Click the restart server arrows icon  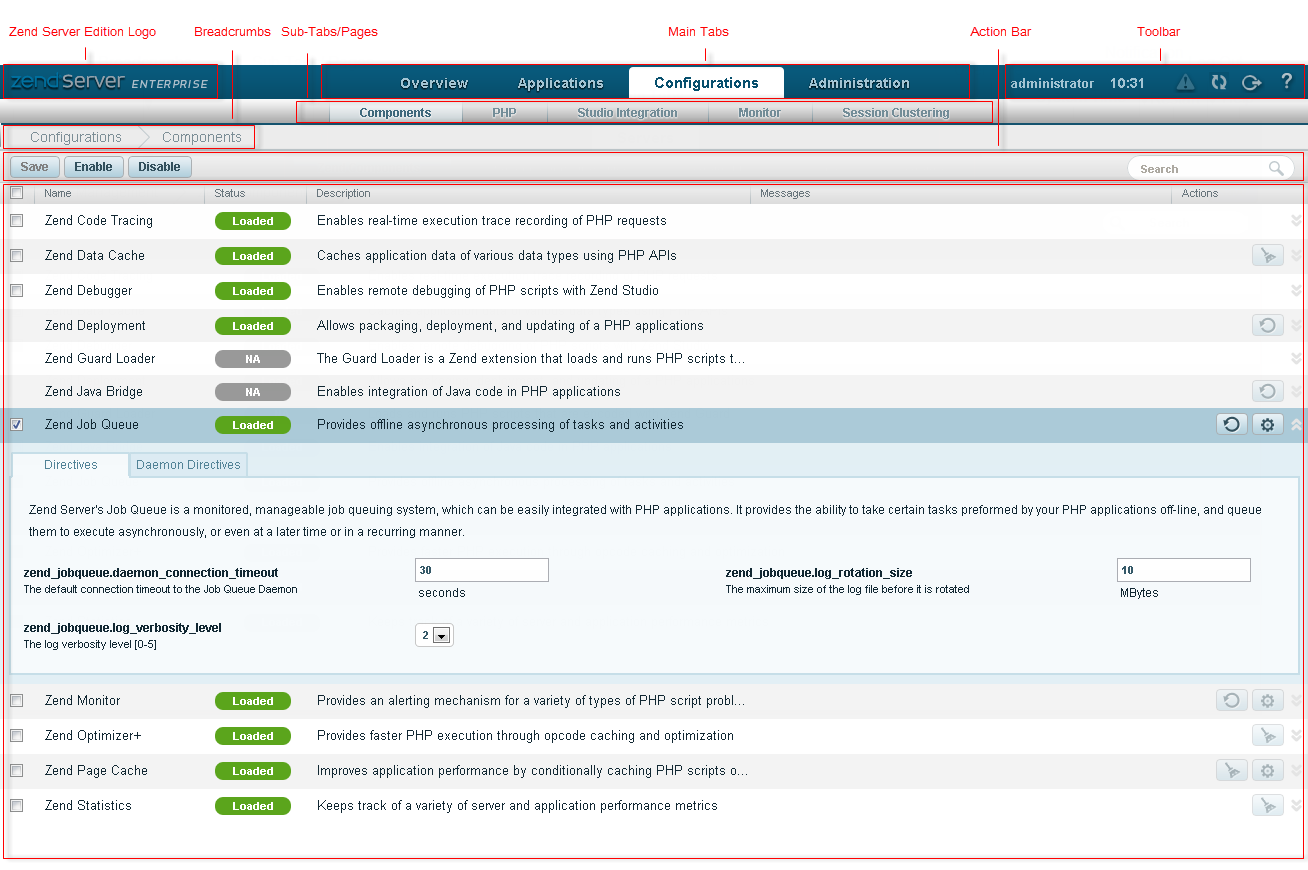pos(1219,83)
